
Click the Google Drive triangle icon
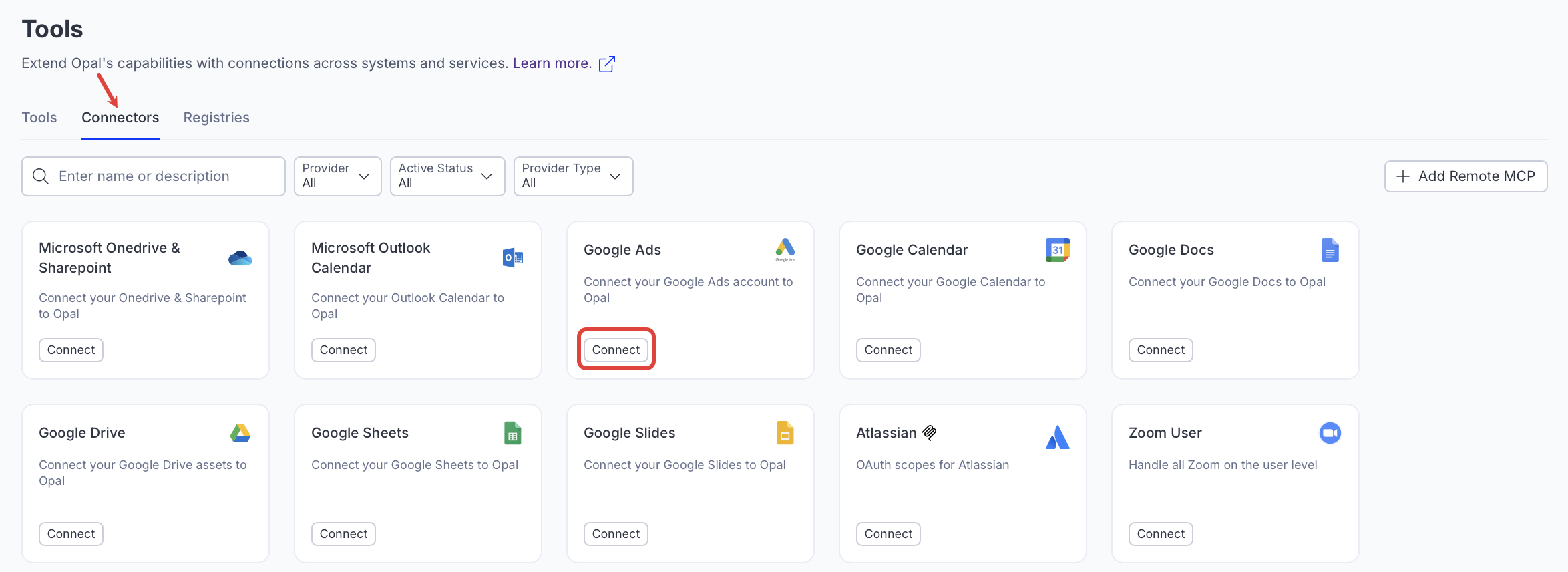(240, 433)
